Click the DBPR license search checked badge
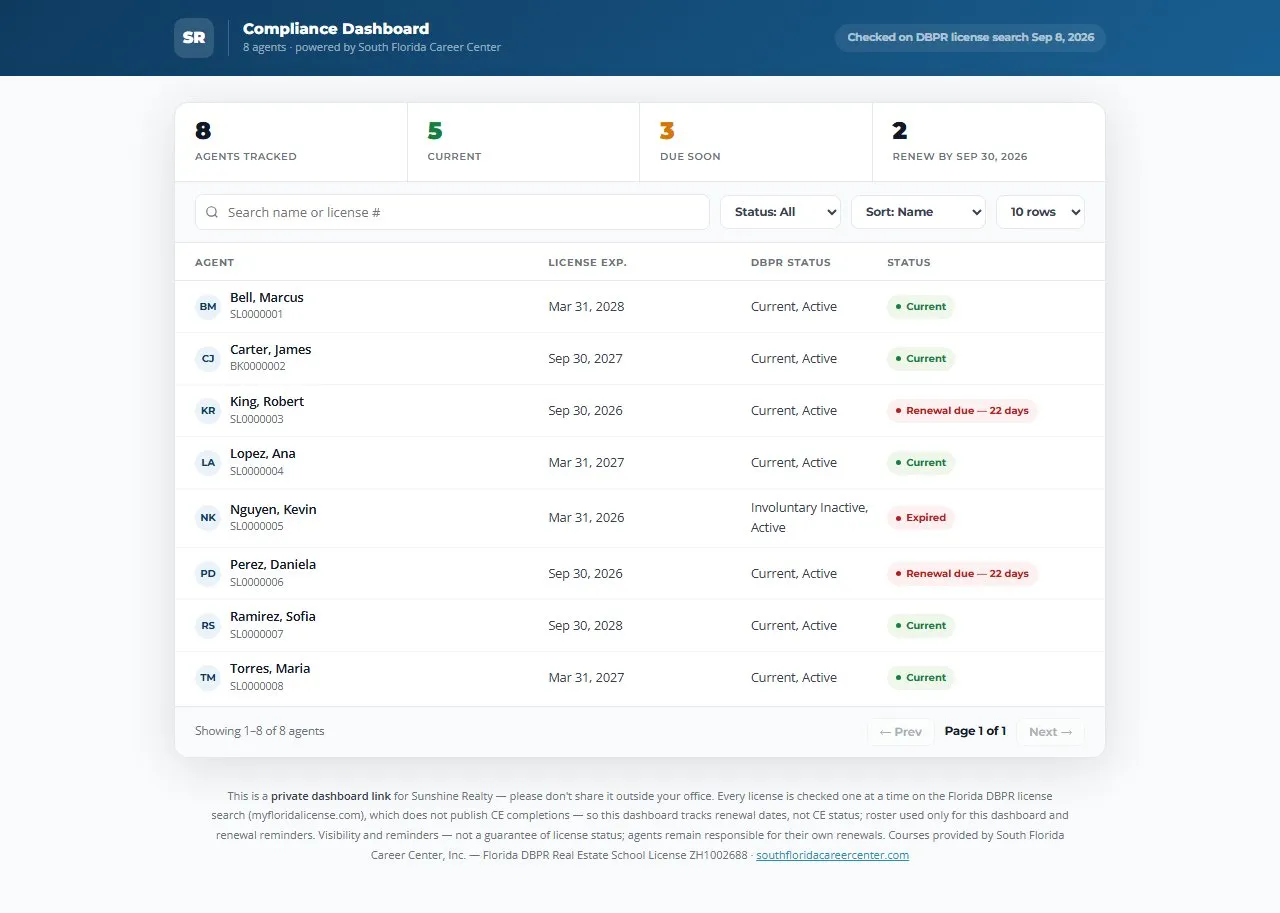The height and width of the screenshot is (913, 1280). [970, 37]
